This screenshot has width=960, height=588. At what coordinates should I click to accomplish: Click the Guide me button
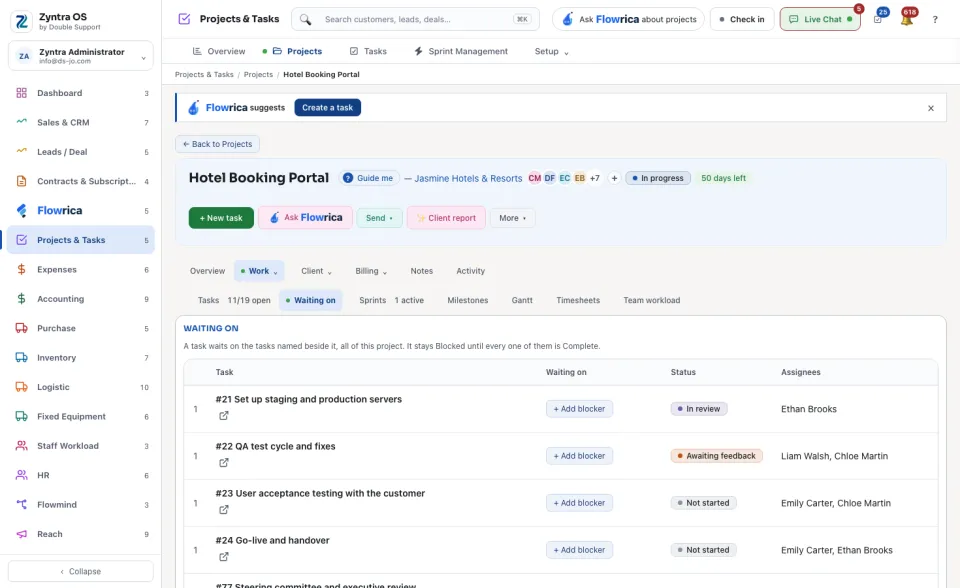pyautogui.click(x=369, y=178)
